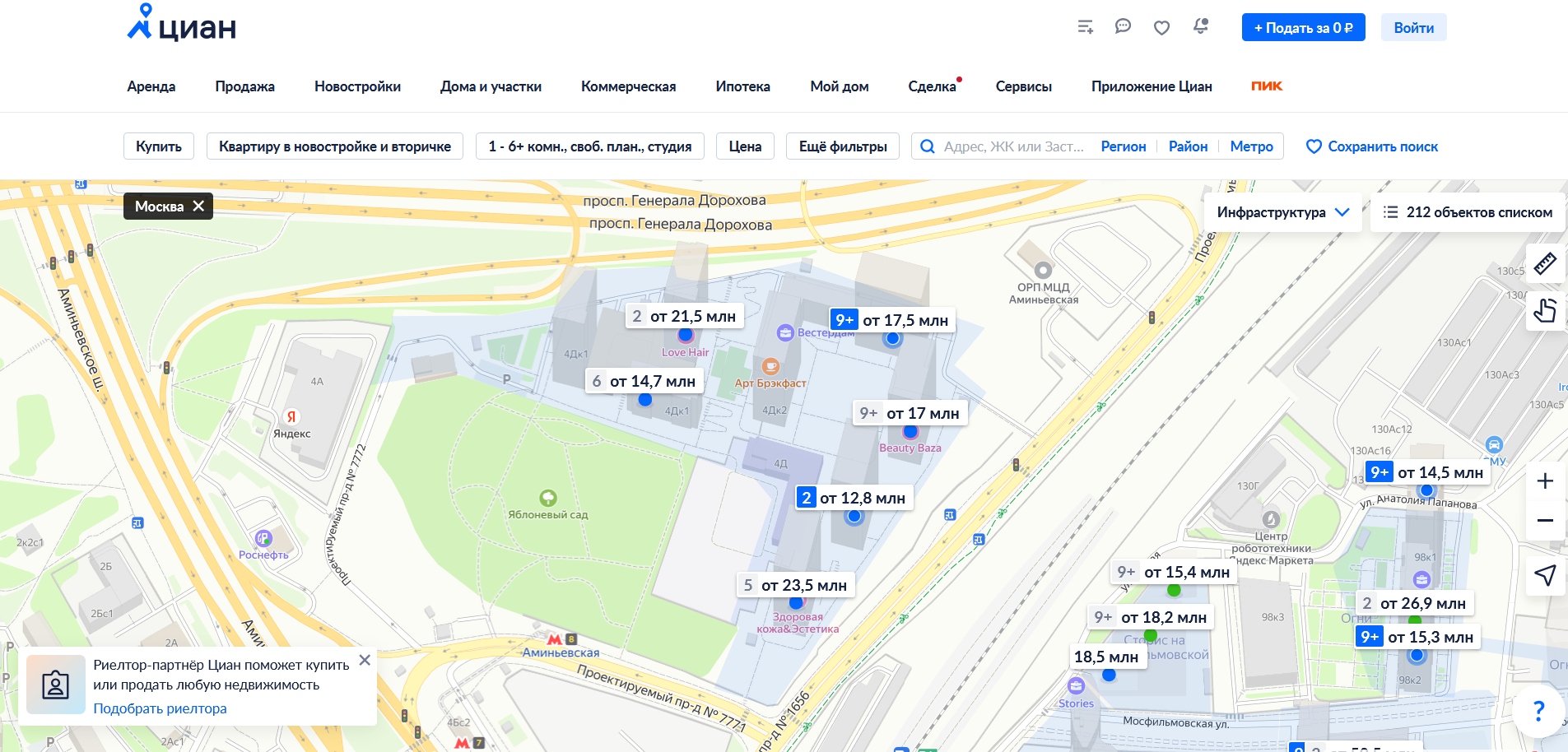Open Ещё фильтры panel
1568x752 pixels.
click(x=843, y=146)
